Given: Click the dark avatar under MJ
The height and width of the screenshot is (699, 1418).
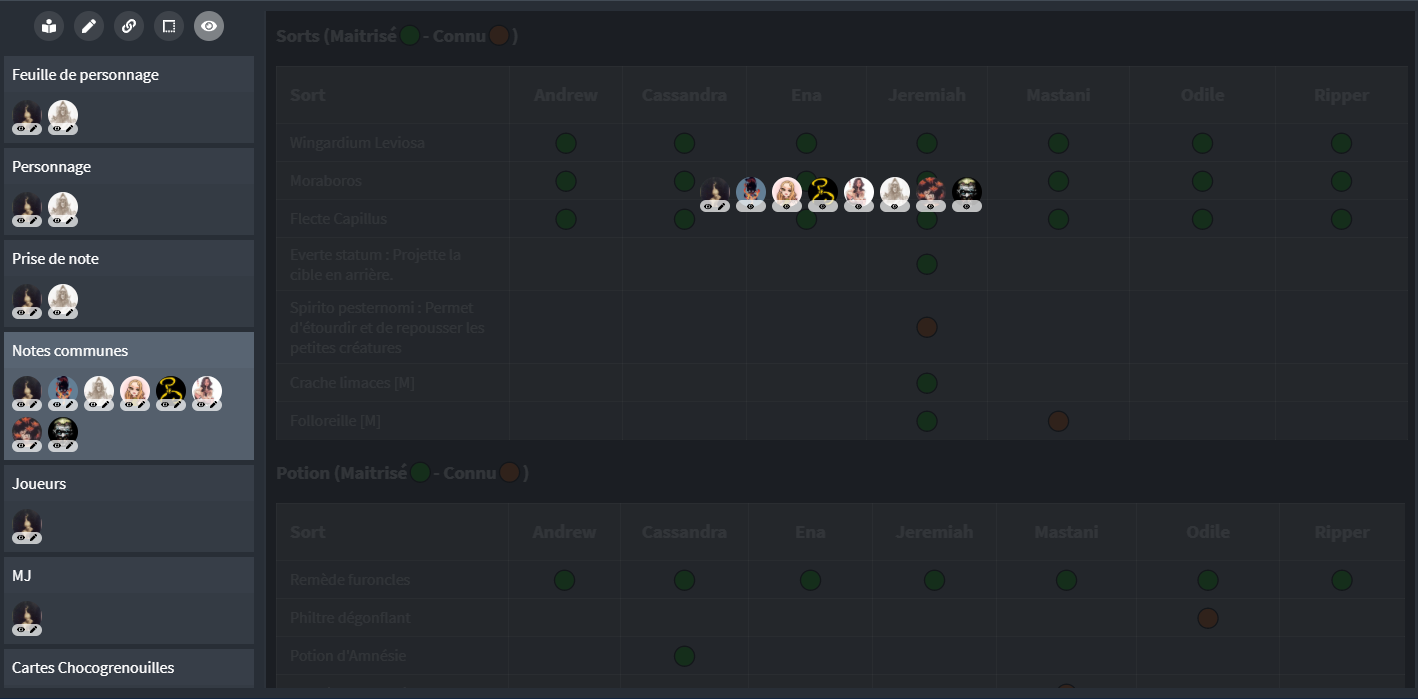Looking at the screenshot, I should click(27, 615).
